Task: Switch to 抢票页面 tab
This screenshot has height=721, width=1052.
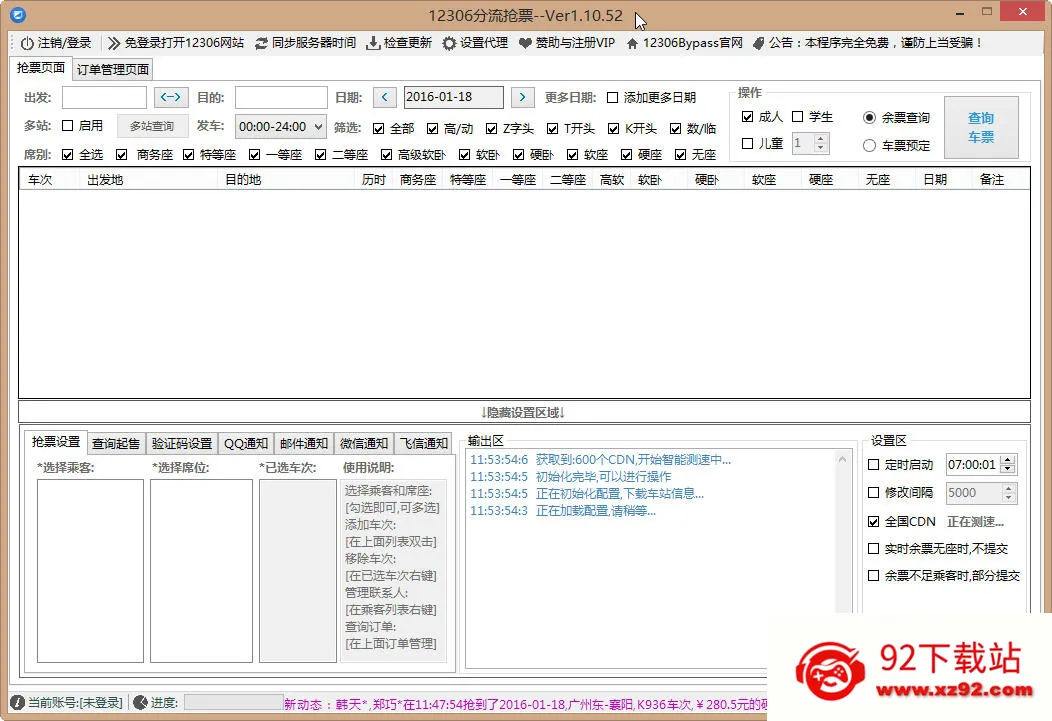Action: pos(41,68)
